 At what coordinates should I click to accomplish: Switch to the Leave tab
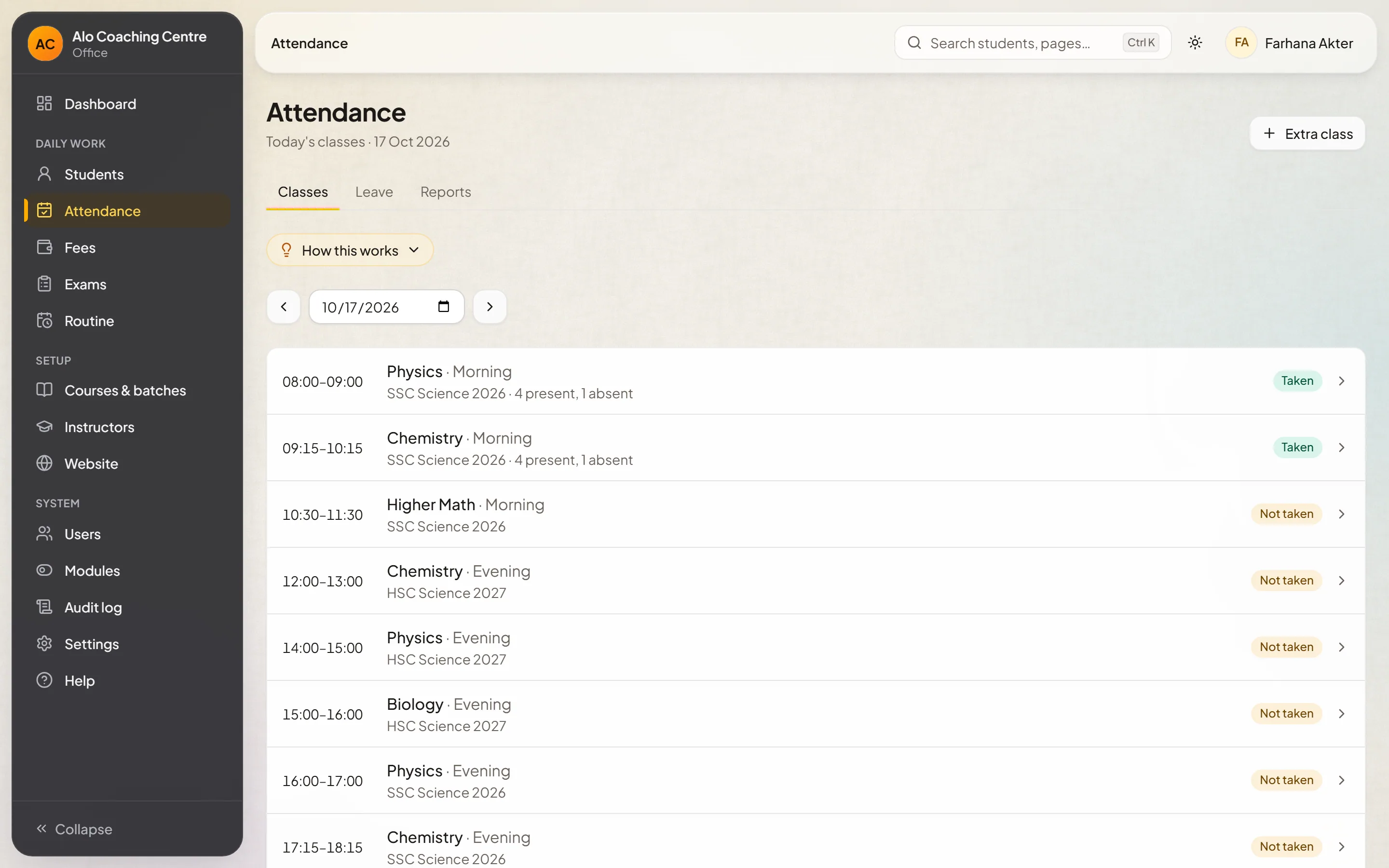374,192
